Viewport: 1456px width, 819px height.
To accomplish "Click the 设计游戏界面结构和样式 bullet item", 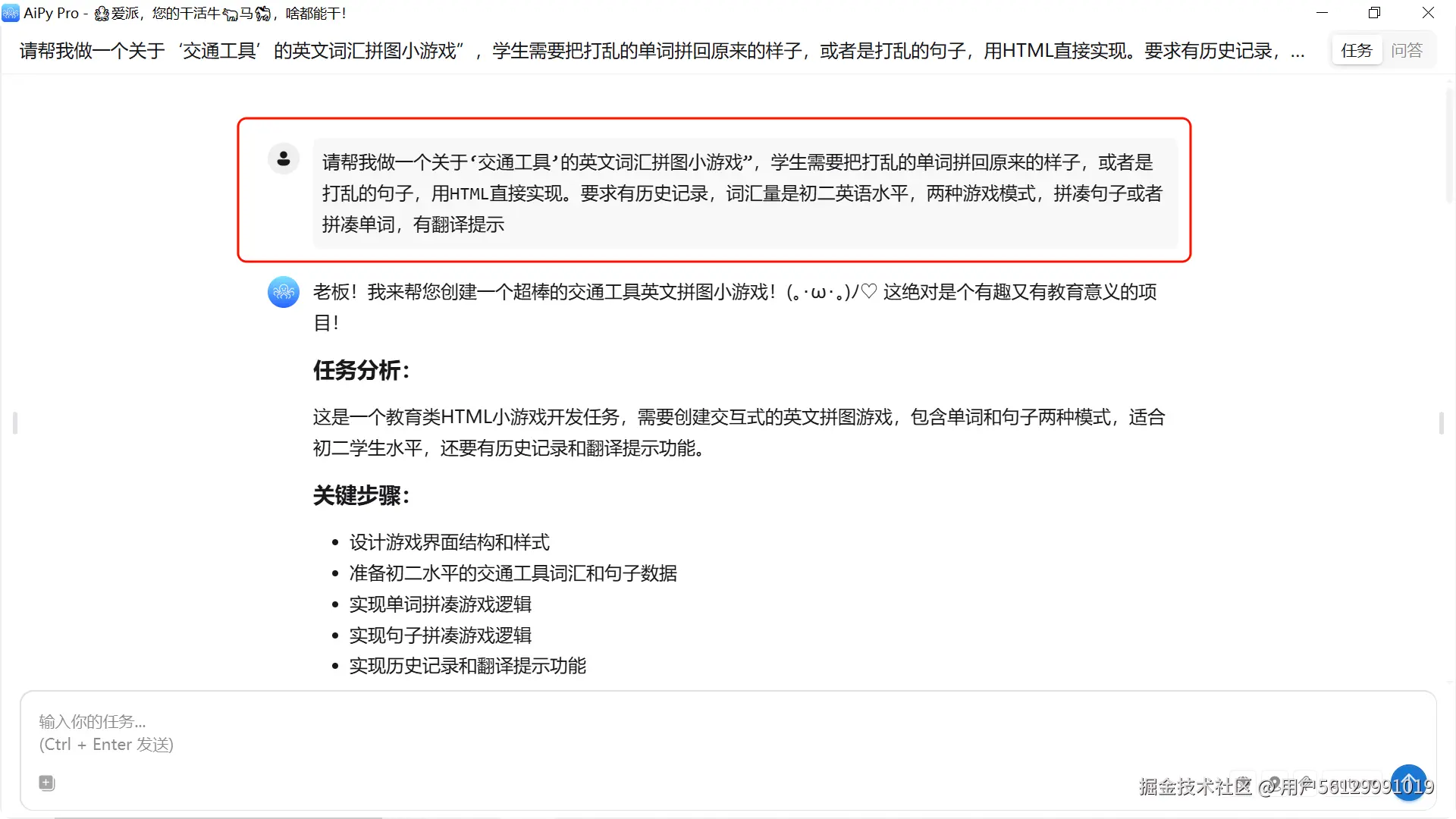I will click(x=449, y=542).
